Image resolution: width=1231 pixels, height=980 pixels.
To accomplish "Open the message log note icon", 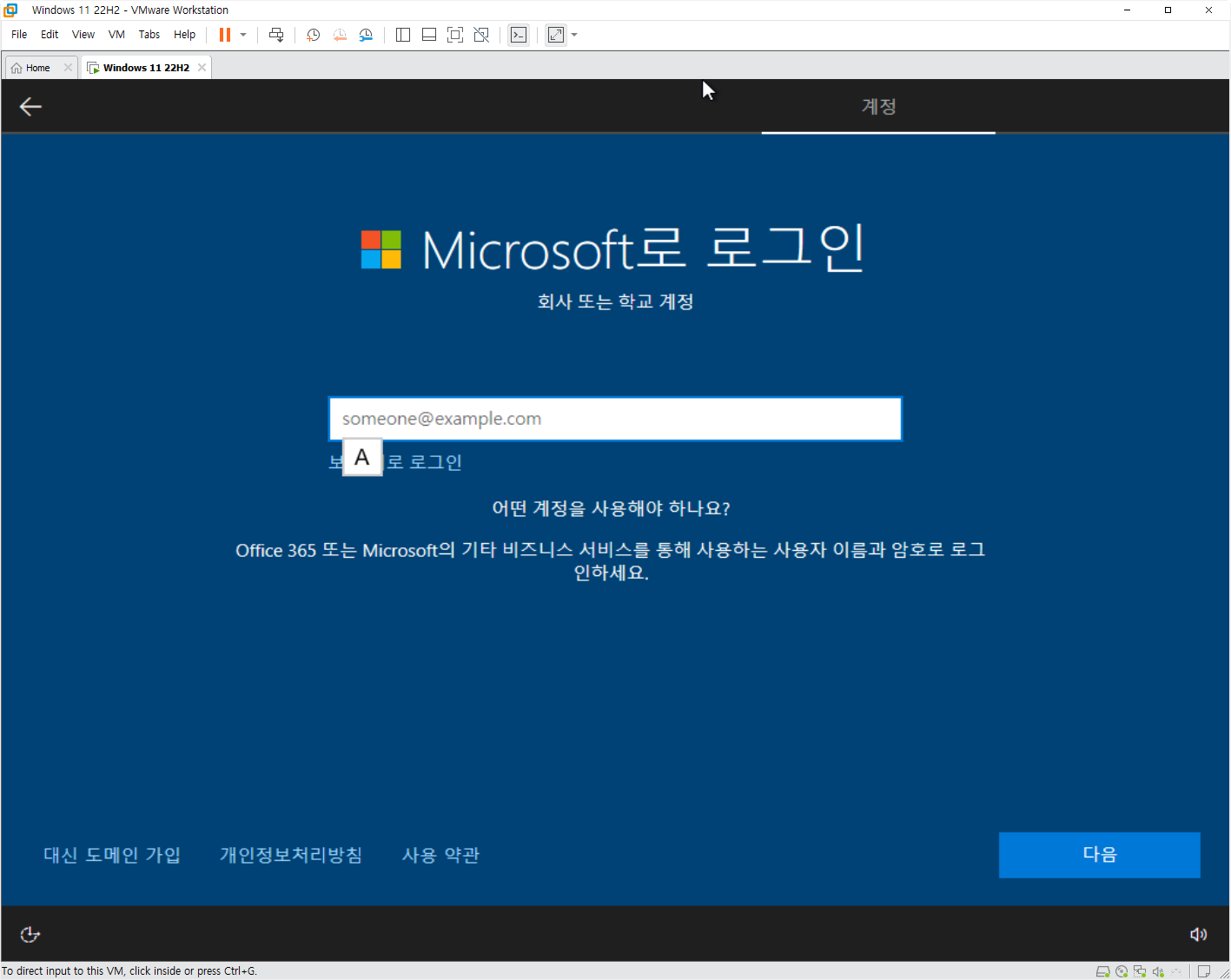I will 1204,971.
